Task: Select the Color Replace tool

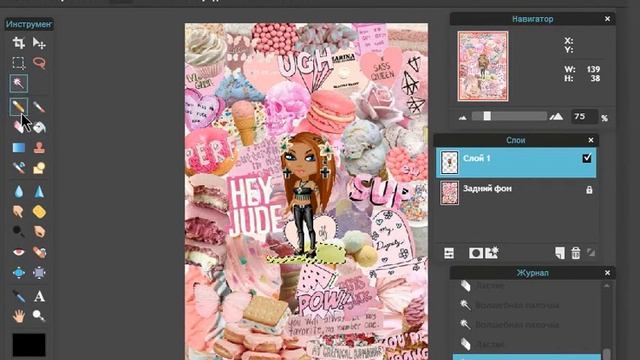Action: (18, 168)
